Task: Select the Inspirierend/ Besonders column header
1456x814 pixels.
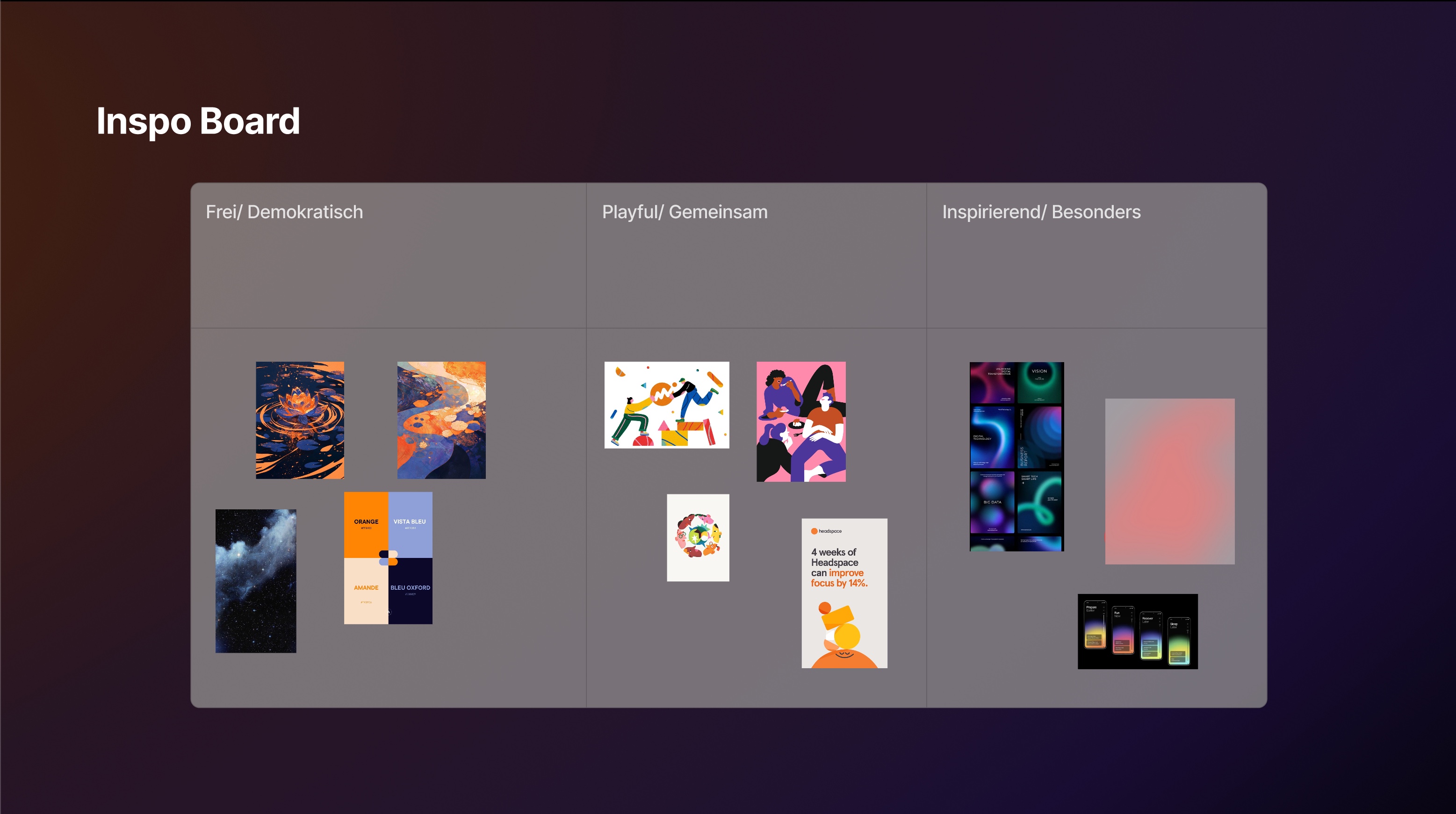Action: coord(1041,212)
